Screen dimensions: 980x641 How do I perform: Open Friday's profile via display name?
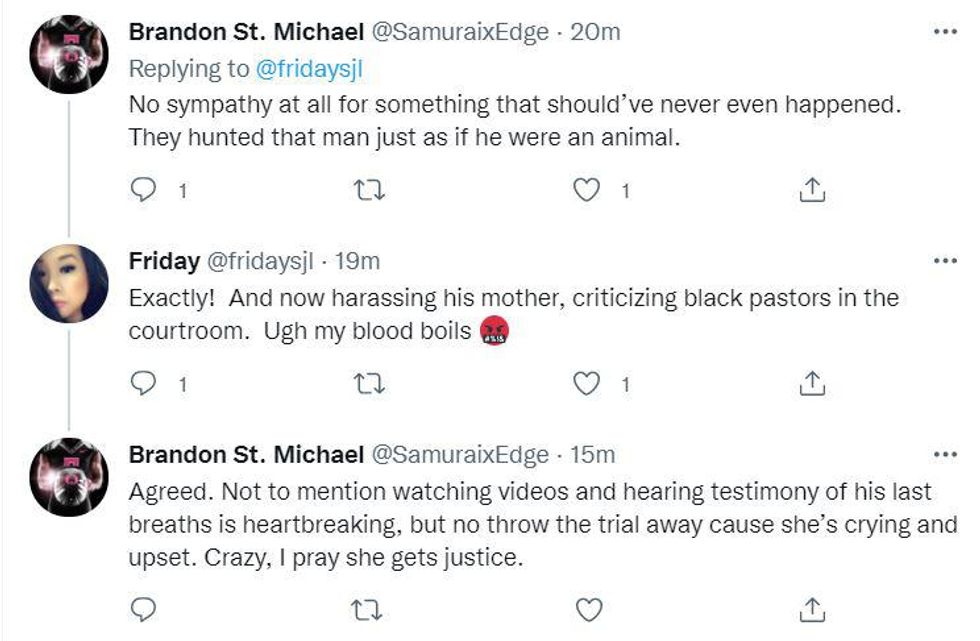click(x=164, y=262)
